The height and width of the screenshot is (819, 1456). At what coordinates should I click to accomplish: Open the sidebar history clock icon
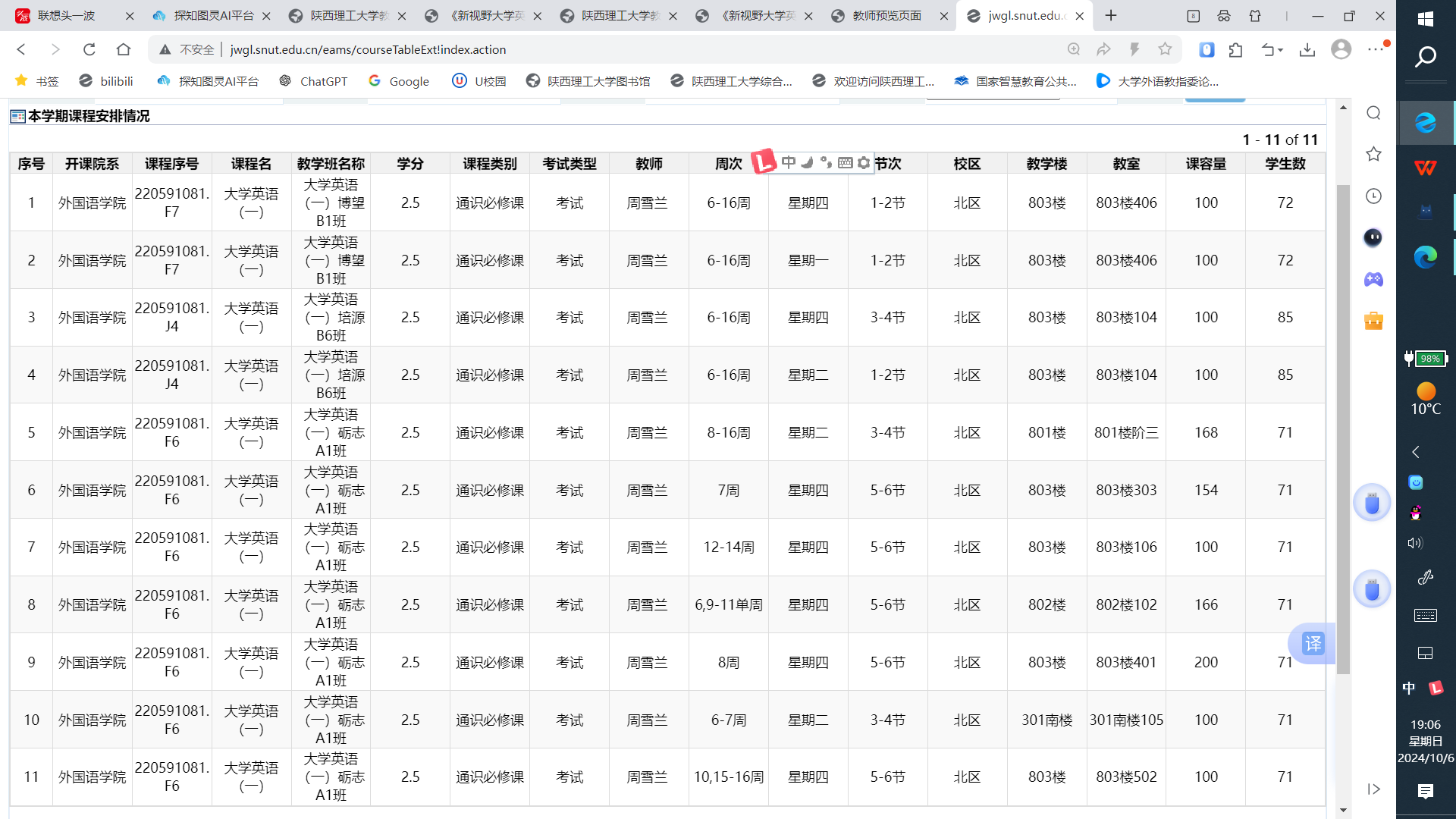[x=1373, y=196]
